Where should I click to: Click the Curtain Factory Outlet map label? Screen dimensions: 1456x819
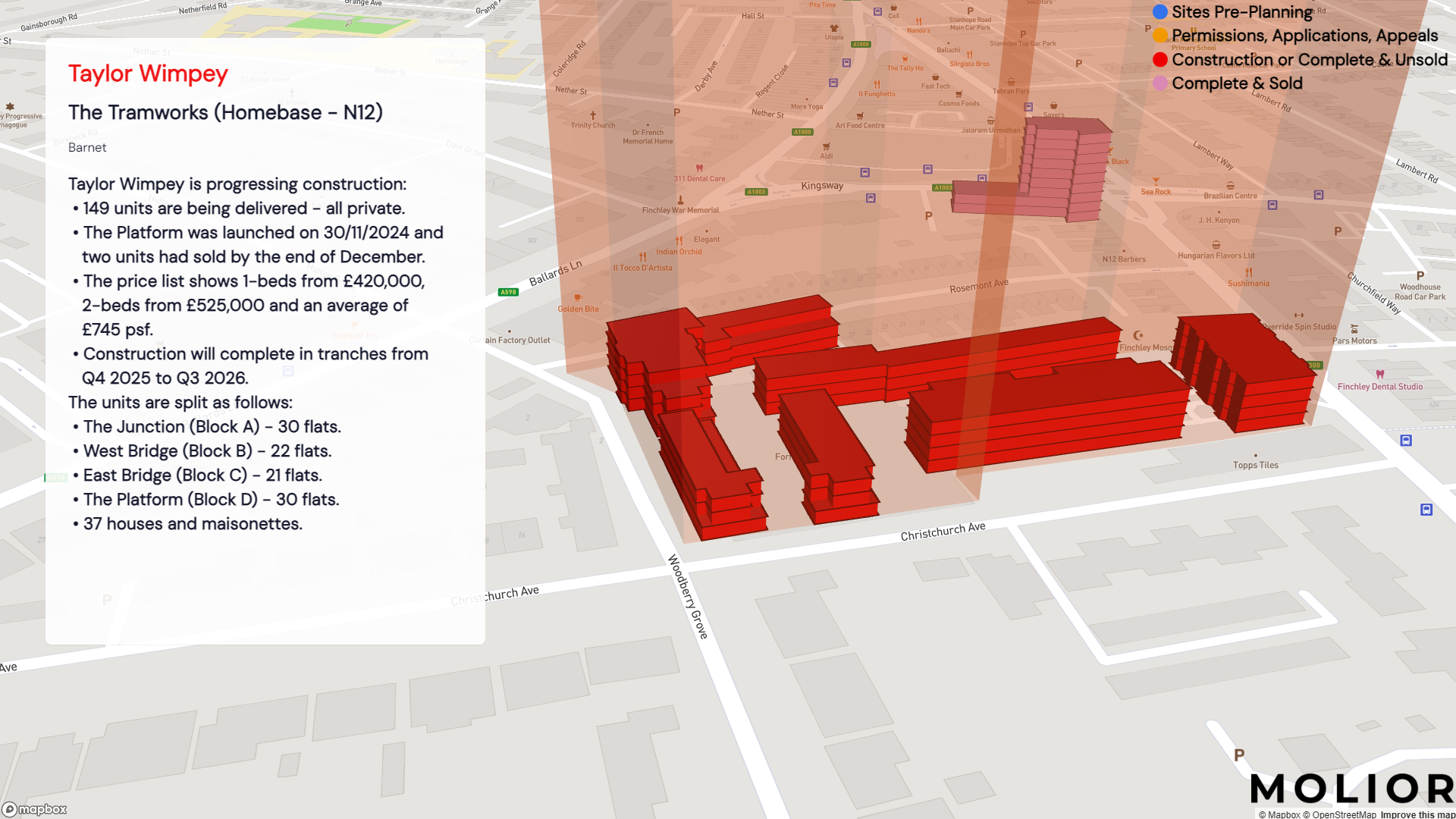510,340
